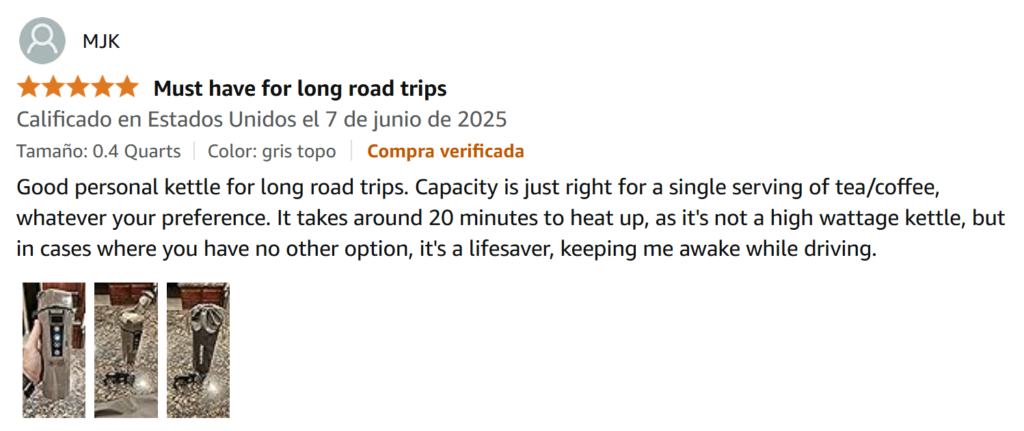This screenshot has width=1024, height=431.
Task: Open the MJK reviewer profile name
Action: [101, 42]
